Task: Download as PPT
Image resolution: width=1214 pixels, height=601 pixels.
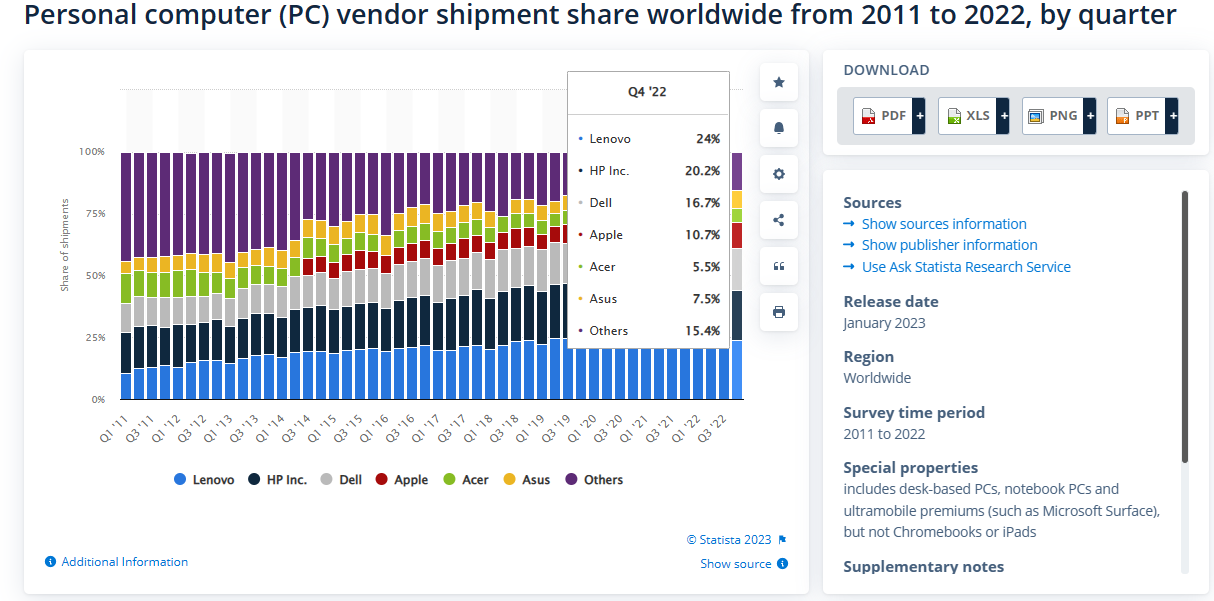Action: point(1137,116)
